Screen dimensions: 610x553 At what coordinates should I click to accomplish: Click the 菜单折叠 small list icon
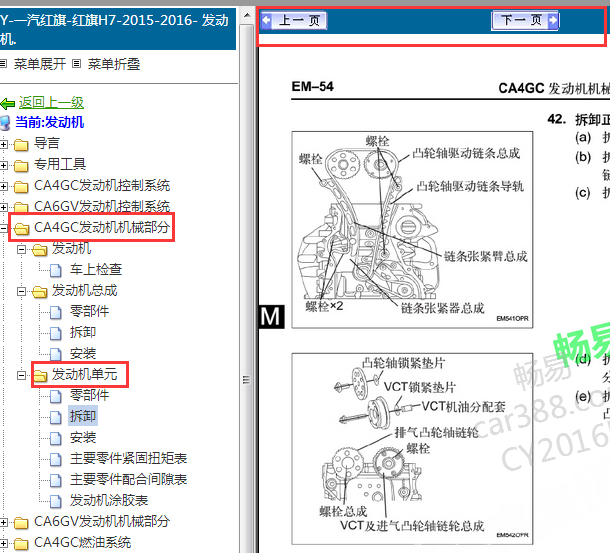pyautogui.click(x=77, y=63)
